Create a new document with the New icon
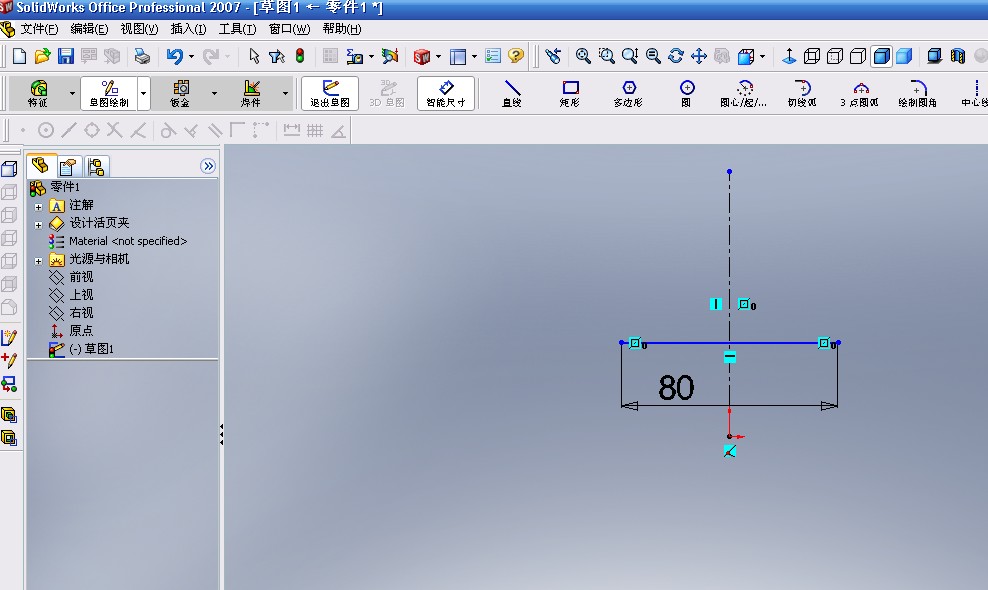 (x=19, y=56)
